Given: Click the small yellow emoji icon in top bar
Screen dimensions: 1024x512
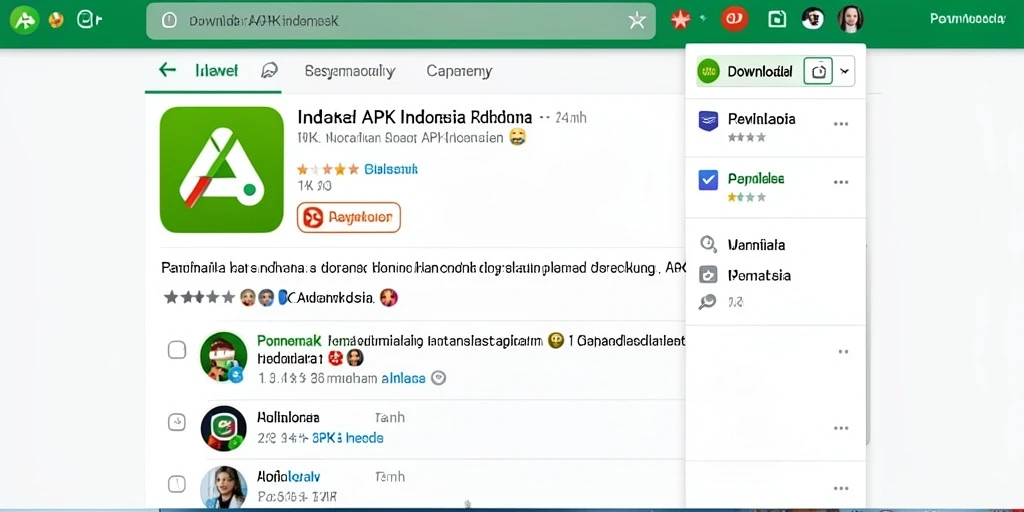Looking at the screenshot, I should [57, 21].
